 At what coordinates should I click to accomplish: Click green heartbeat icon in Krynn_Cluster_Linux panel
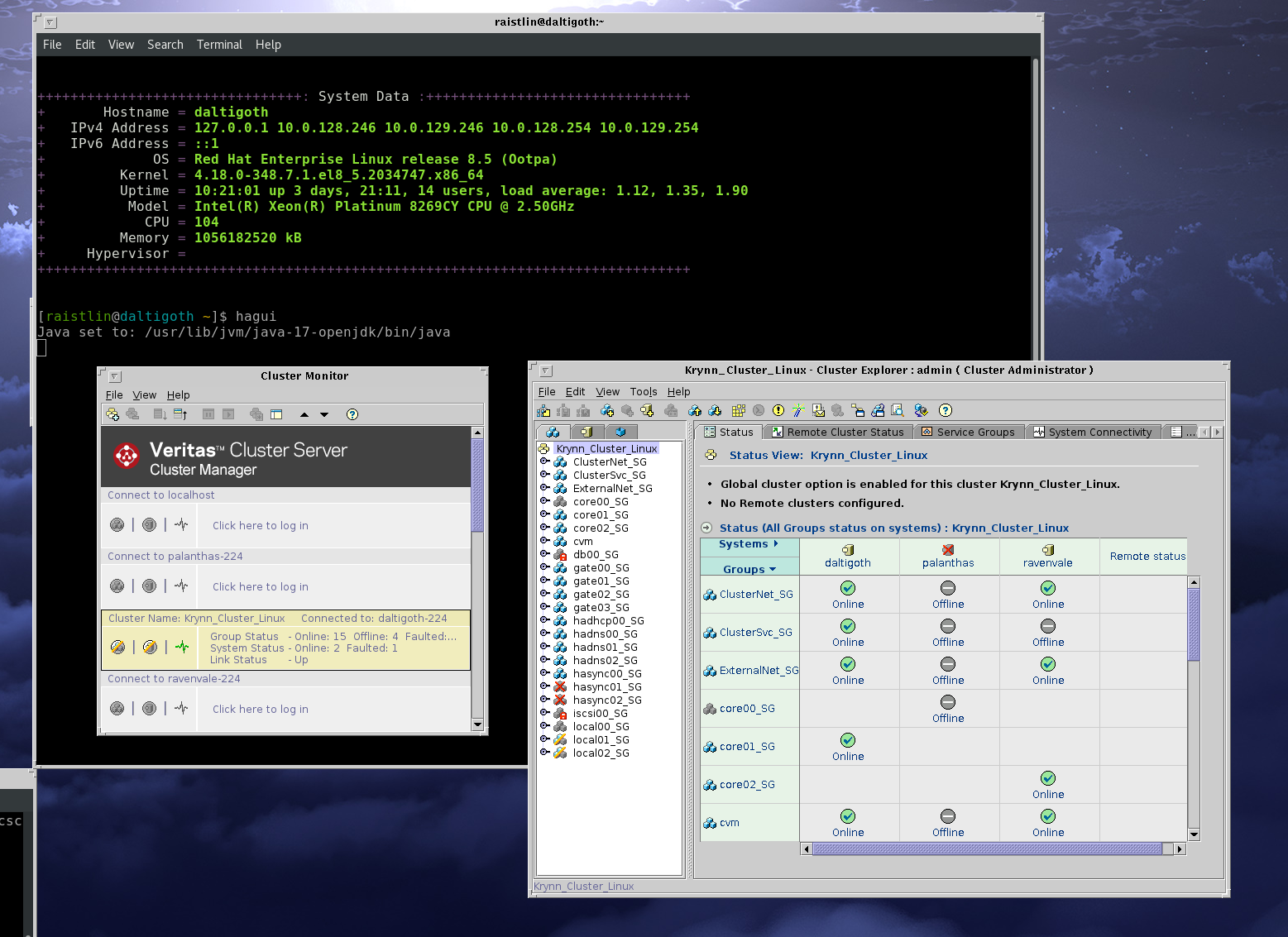(182, 647)
